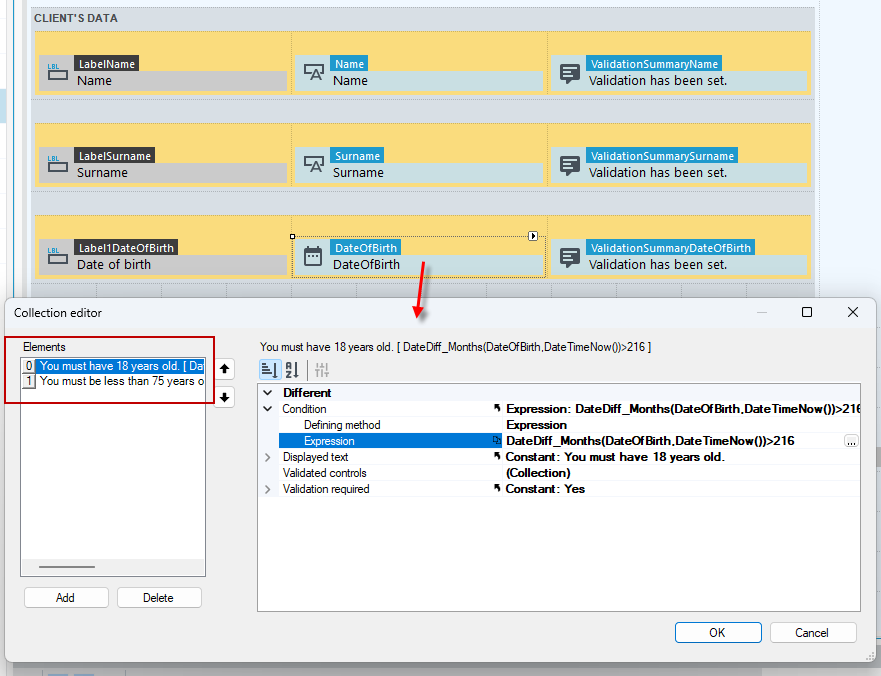The width and height of the screenshot is (881, 676).
Task: Close the Collection editor dialog
Action: [x=853, y=312]
